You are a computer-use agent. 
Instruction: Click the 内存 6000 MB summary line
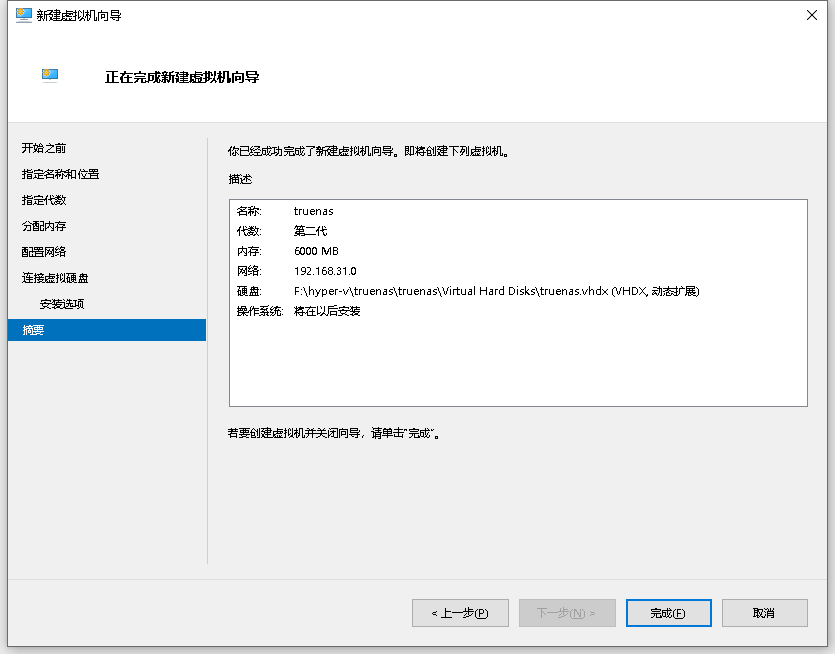316,251
